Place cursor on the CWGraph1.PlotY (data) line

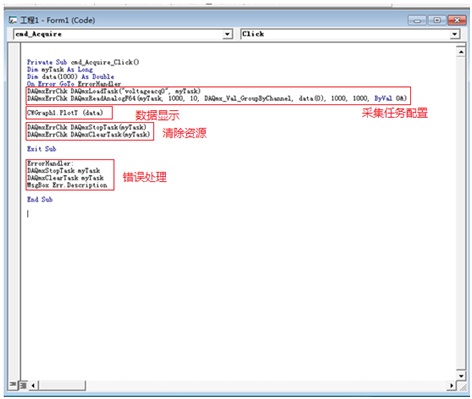click(x=65, y=113)
